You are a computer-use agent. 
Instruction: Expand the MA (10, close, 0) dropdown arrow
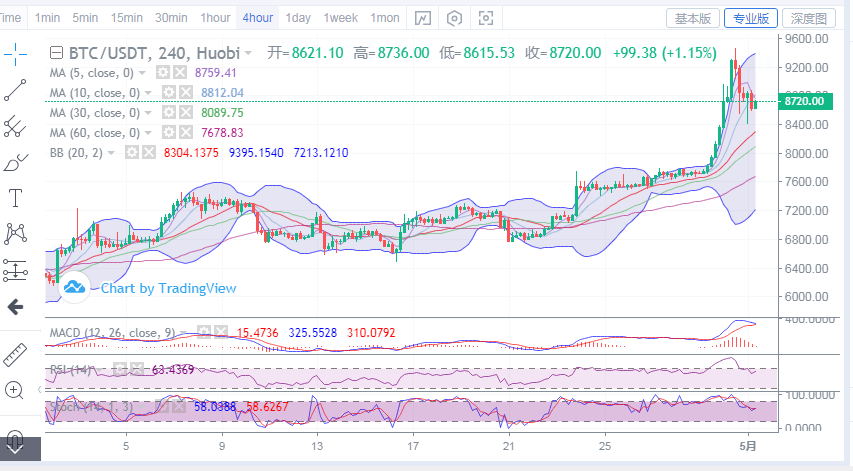tap(148, 93)
